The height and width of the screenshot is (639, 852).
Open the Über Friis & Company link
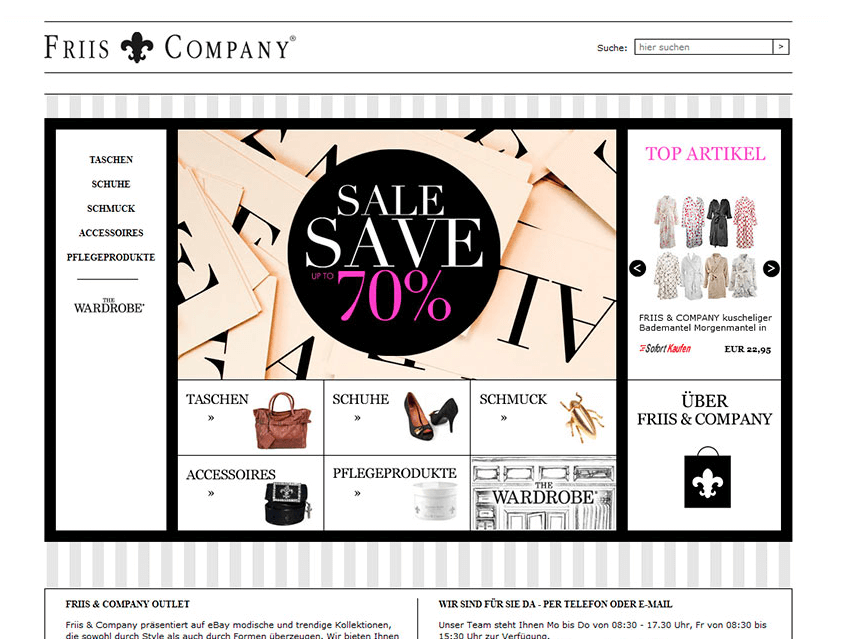pos(704,410)
